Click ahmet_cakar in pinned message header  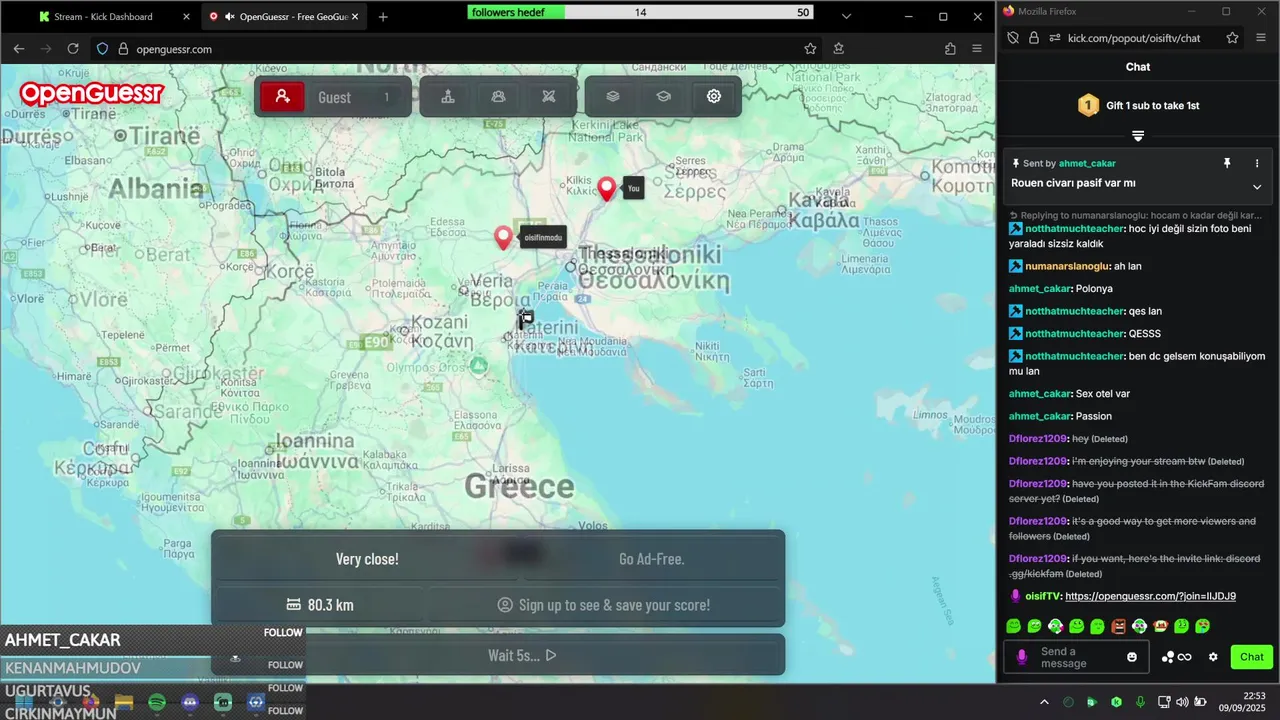coord(1087,163)
